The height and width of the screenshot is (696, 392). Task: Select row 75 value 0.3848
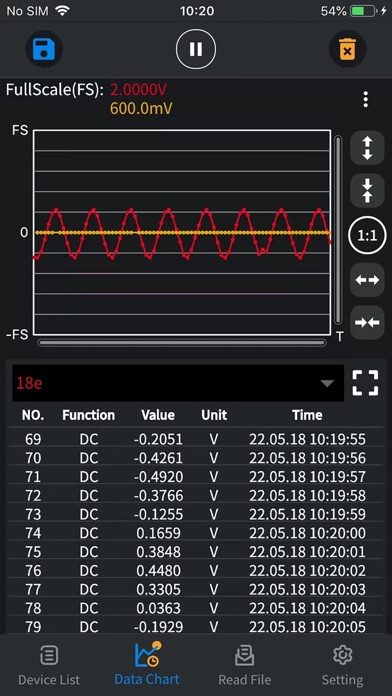(x=158, y=552)
